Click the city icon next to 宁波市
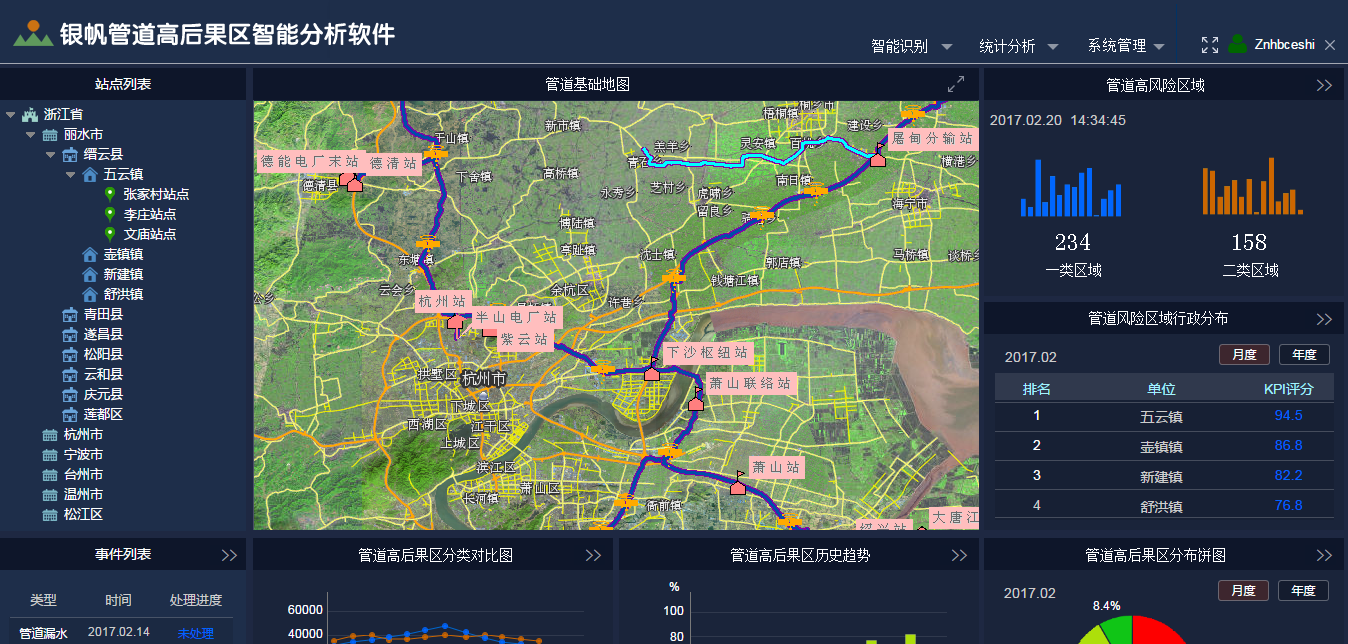The image size is (1348, 644). (50, 454)
